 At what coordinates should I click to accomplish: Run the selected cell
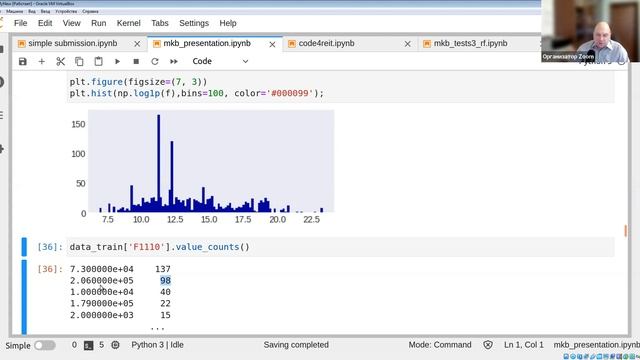click(x=117, y=62)
